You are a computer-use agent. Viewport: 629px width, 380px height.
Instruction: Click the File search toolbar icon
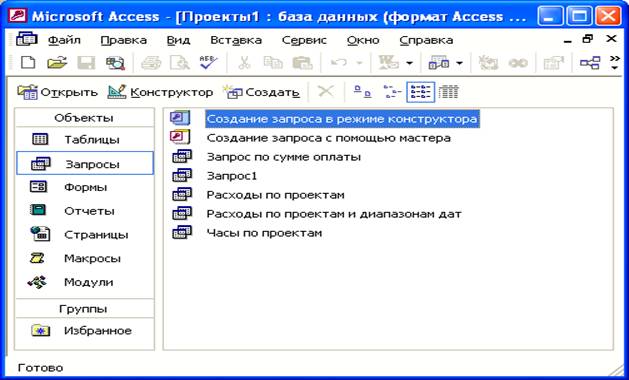[115, 63]
